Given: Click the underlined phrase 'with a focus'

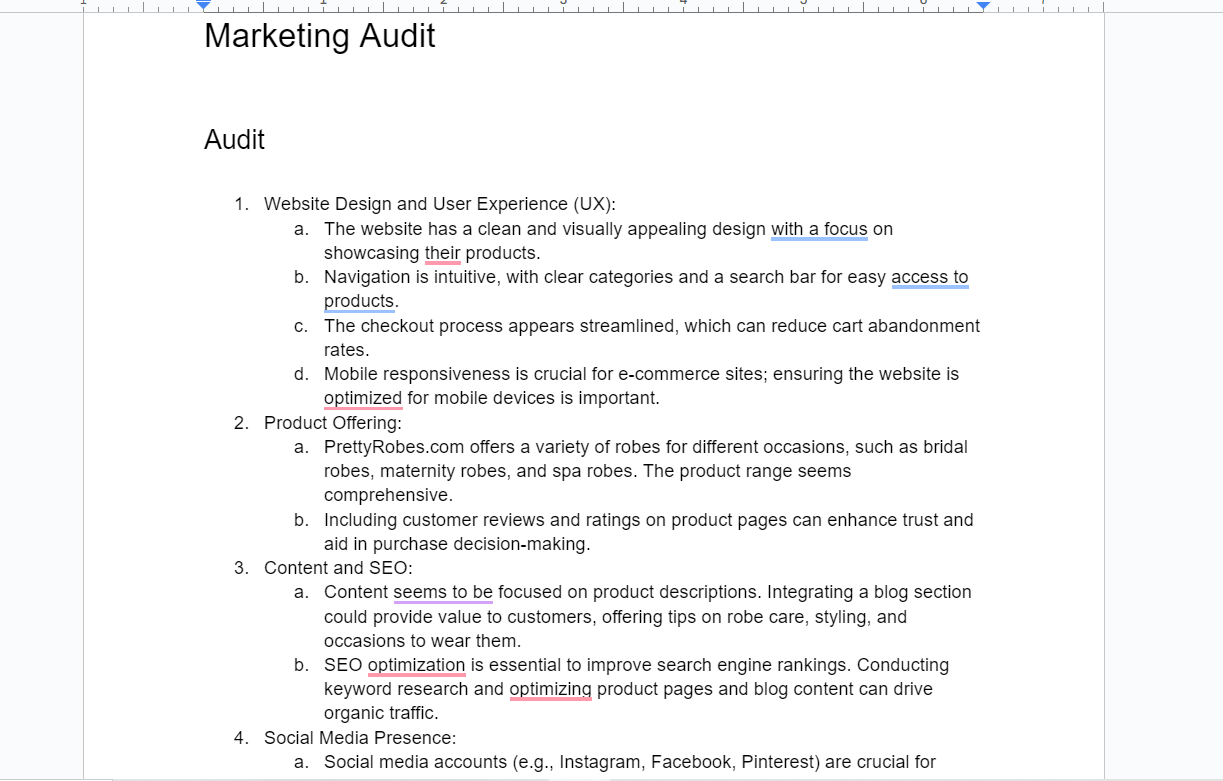Looking at the screenshot, I should pyautogui.click(x=819, y=229).
